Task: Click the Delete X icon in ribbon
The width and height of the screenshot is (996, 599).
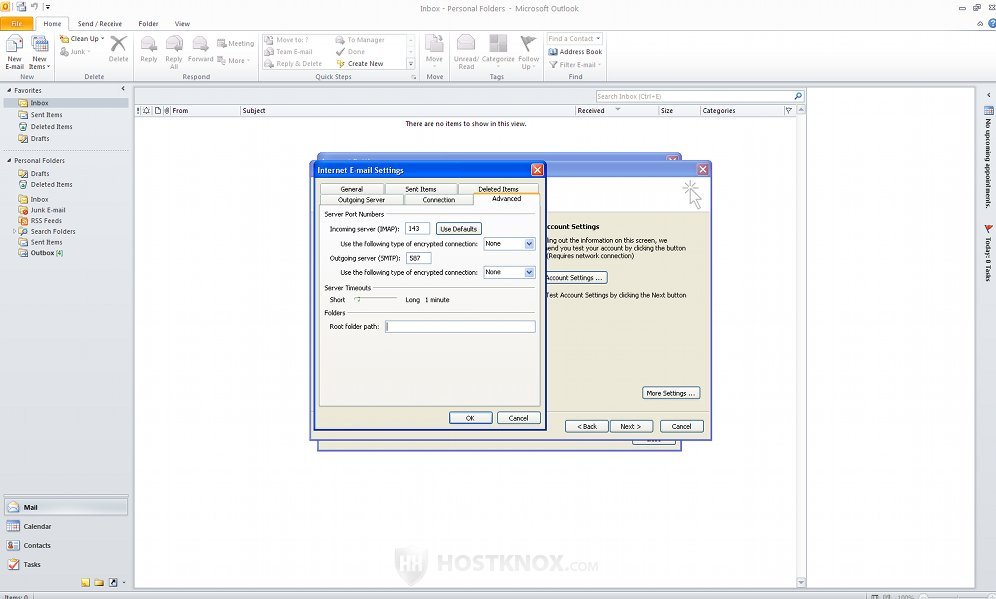Action: (x=118, y=44)
